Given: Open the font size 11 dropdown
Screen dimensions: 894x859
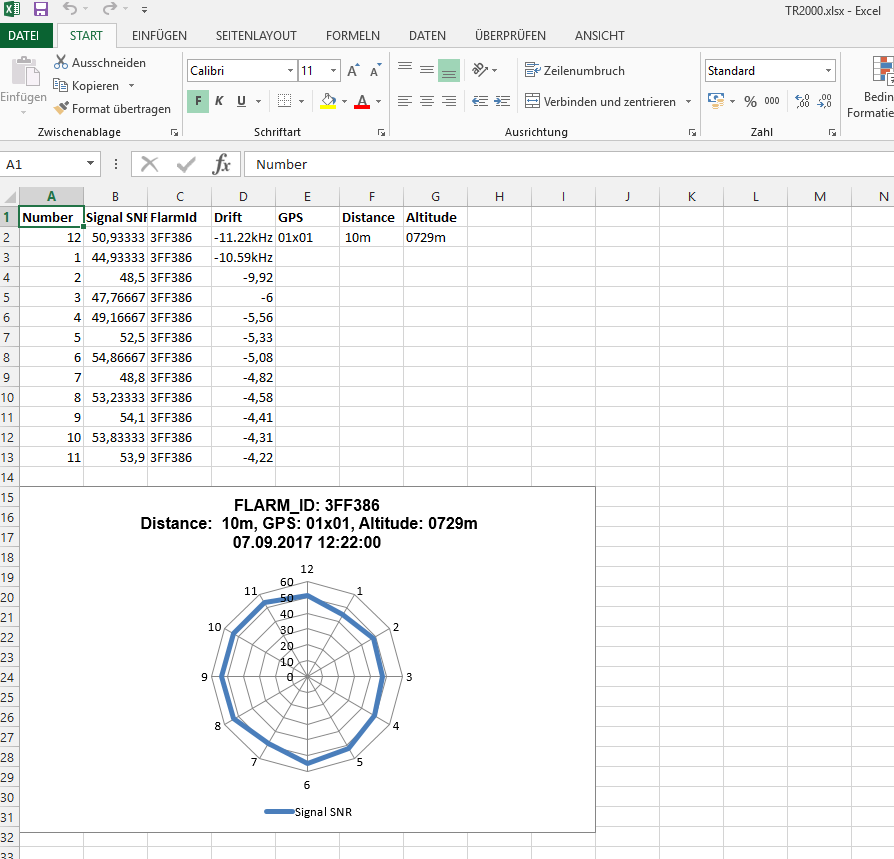Looking at the screenshot, I should click(x=334, y=71).
